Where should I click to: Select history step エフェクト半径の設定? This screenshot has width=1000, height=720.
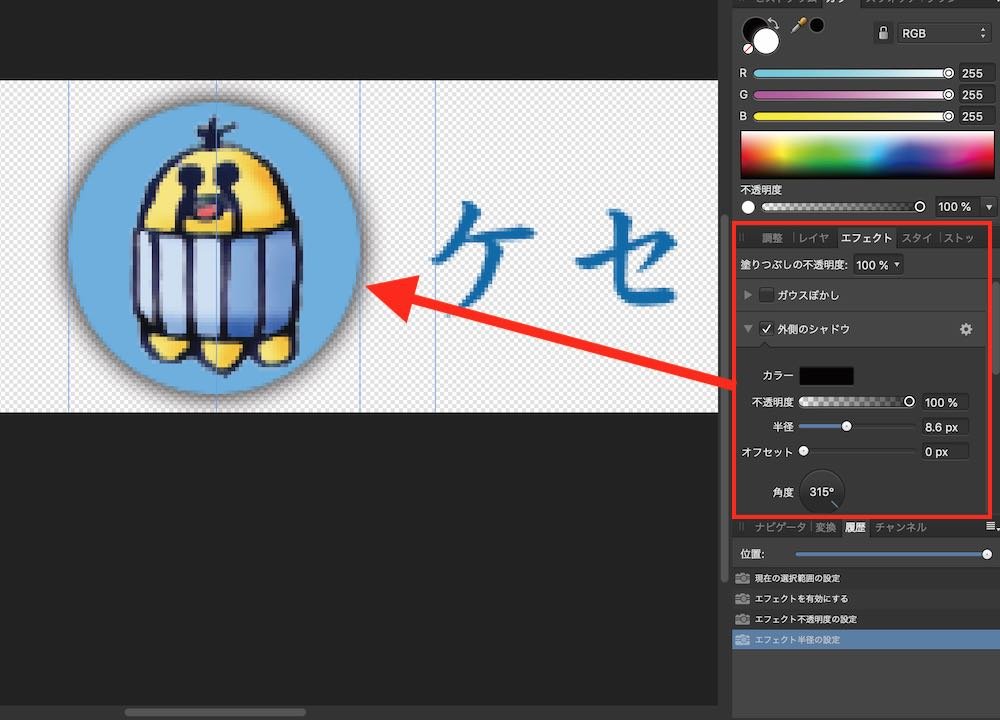[866, 640]
